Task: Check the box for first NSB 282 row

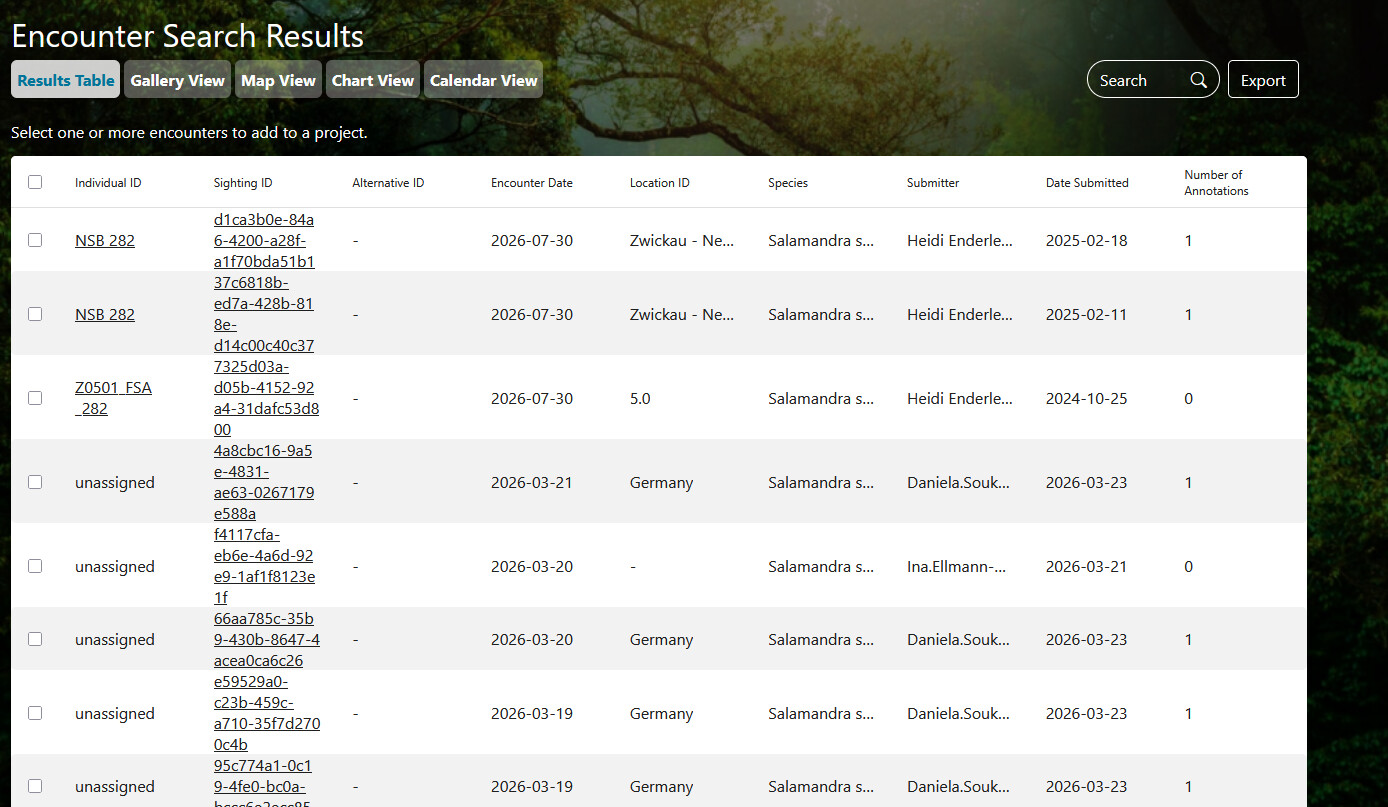Action: pos(35,240)
